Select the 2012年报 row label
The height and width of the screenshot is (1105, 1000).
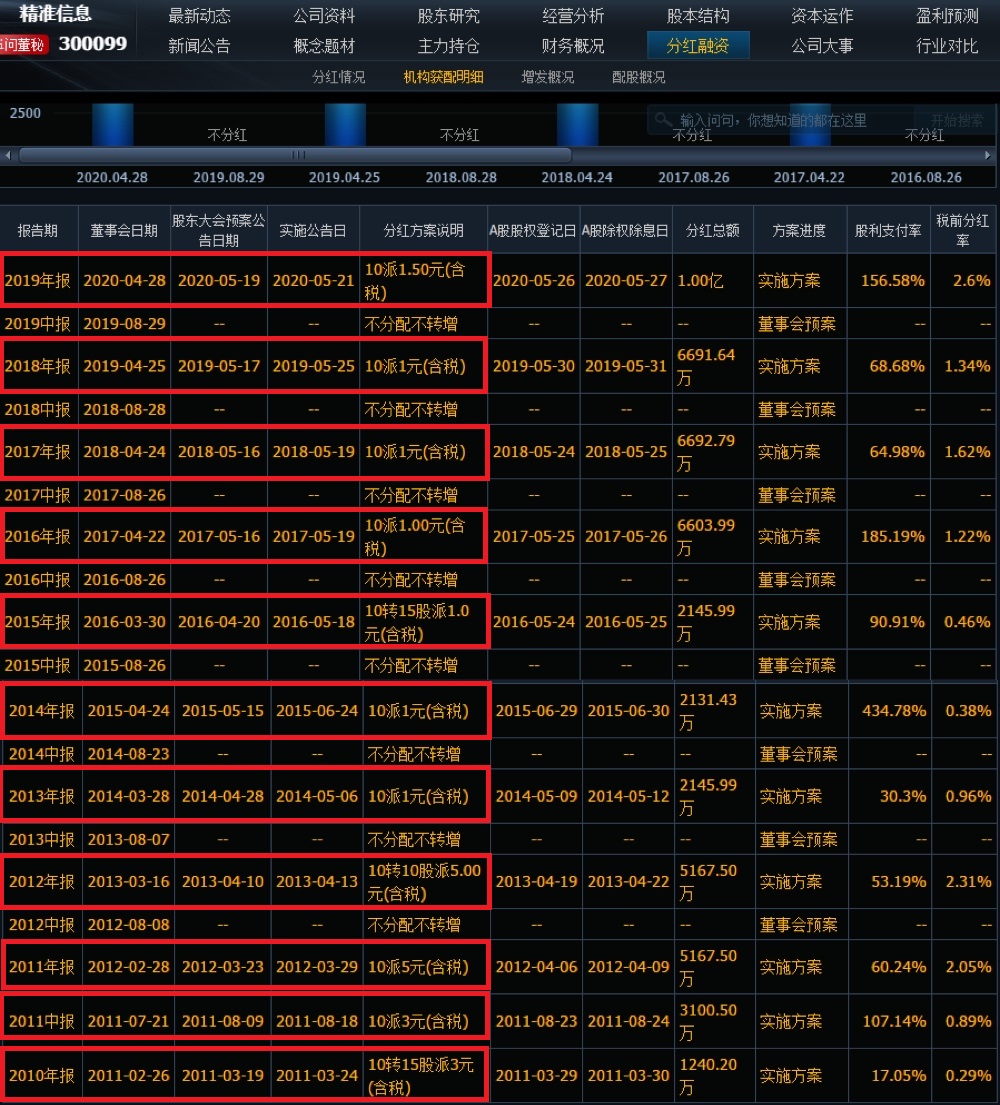pyautogui.click(x=42, y=882)
